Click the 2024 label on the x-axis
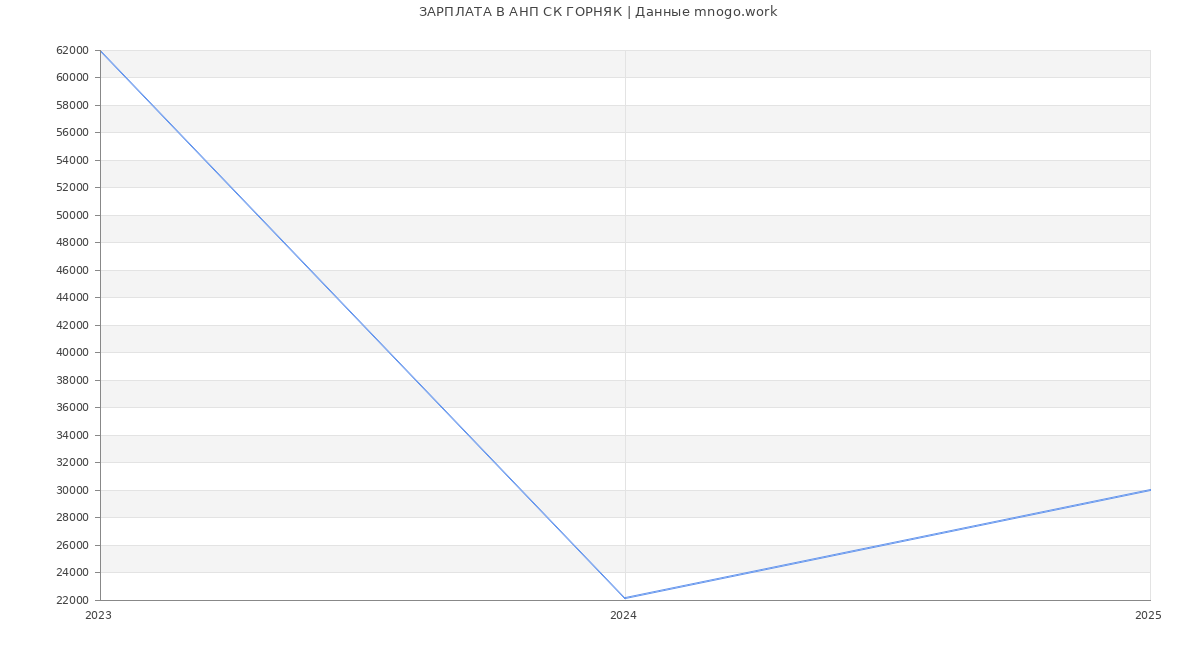Viewport: 1200px width, 650px height. [623, 615]
